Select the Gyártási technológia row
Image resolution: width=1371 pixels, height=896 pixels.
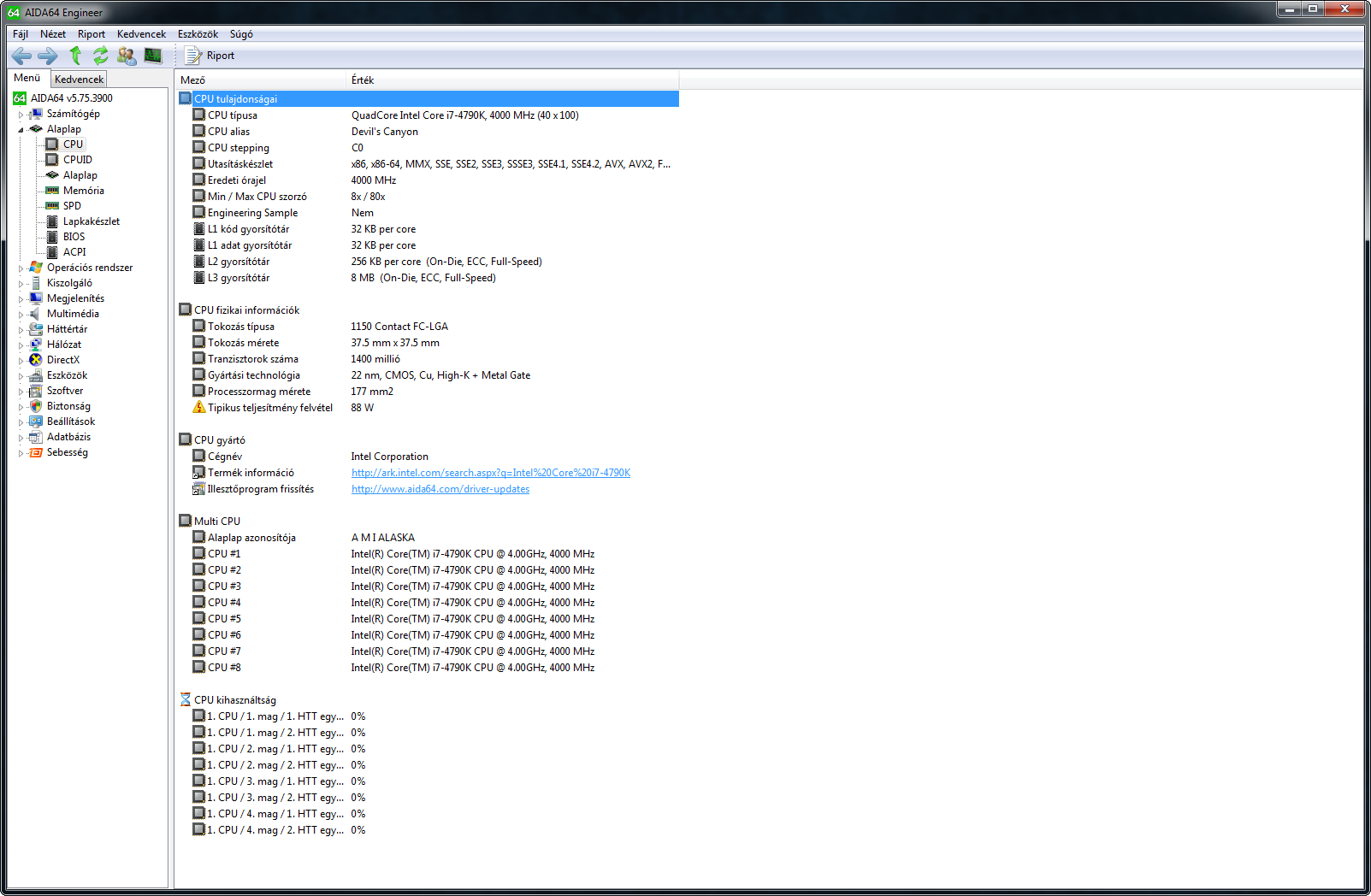click(428, 375)
